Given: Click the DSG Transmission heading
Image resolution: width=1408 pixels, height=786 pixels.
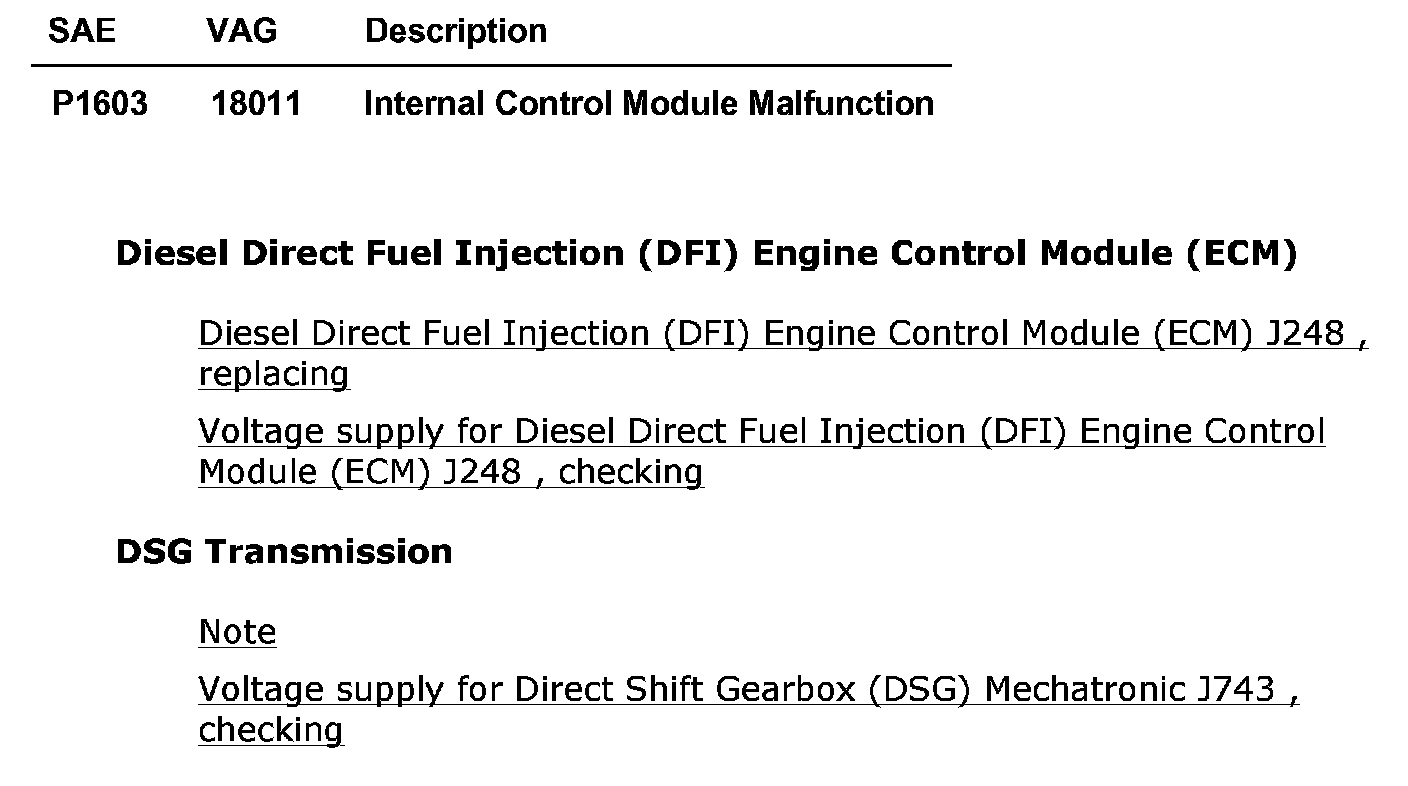Looking at the screenshot, I should click(x=284, y=552).
